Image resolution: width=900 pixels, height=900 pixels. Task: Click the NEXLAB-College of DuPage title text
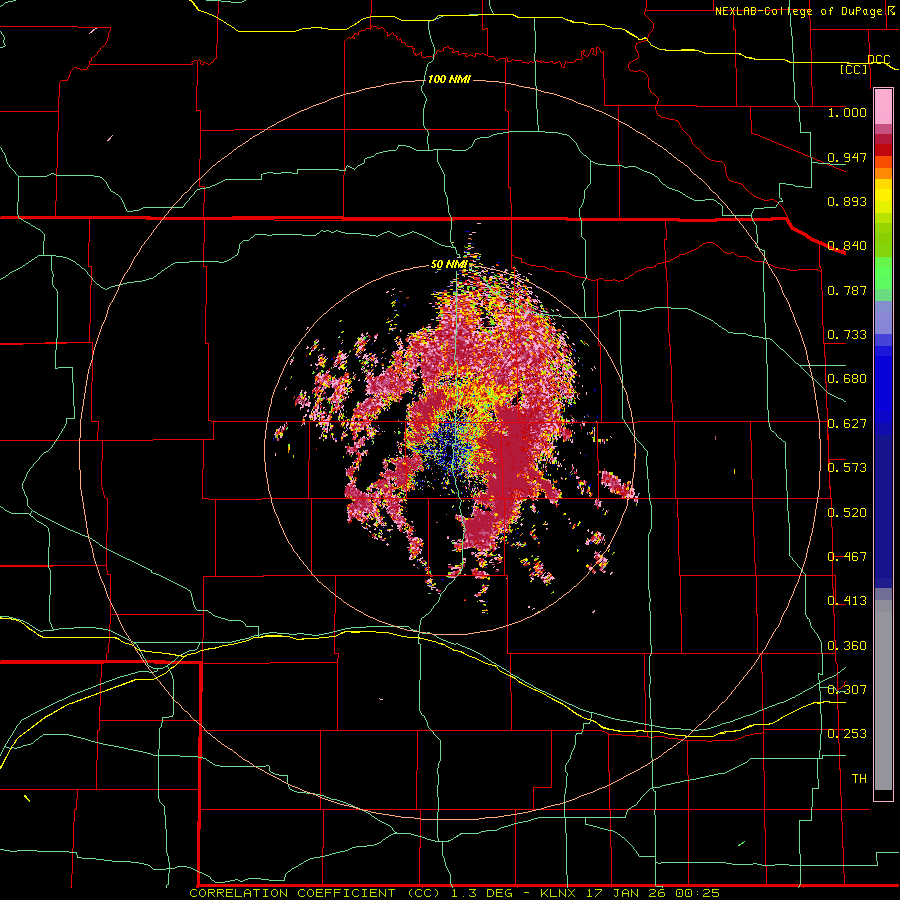click(799, 11)
